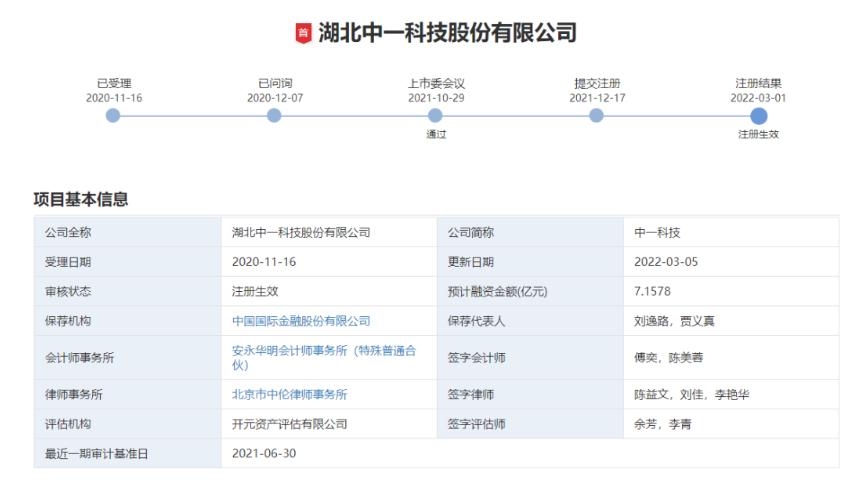Screen dimensions: 867x485
Task: Open the 中国国际金融股份有限公司 link
Action: click(301, 321)
